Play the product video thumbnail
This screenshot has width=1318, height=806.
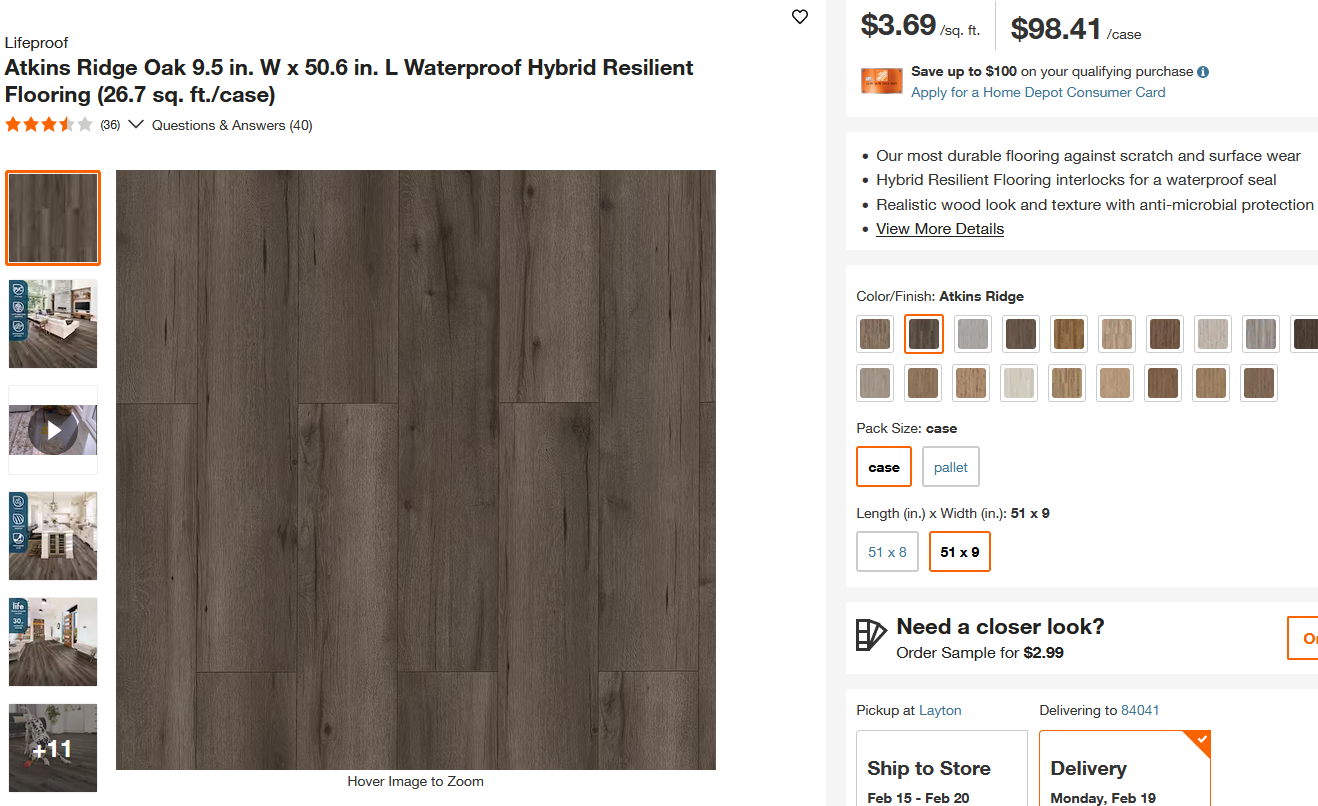click(53, 430)
